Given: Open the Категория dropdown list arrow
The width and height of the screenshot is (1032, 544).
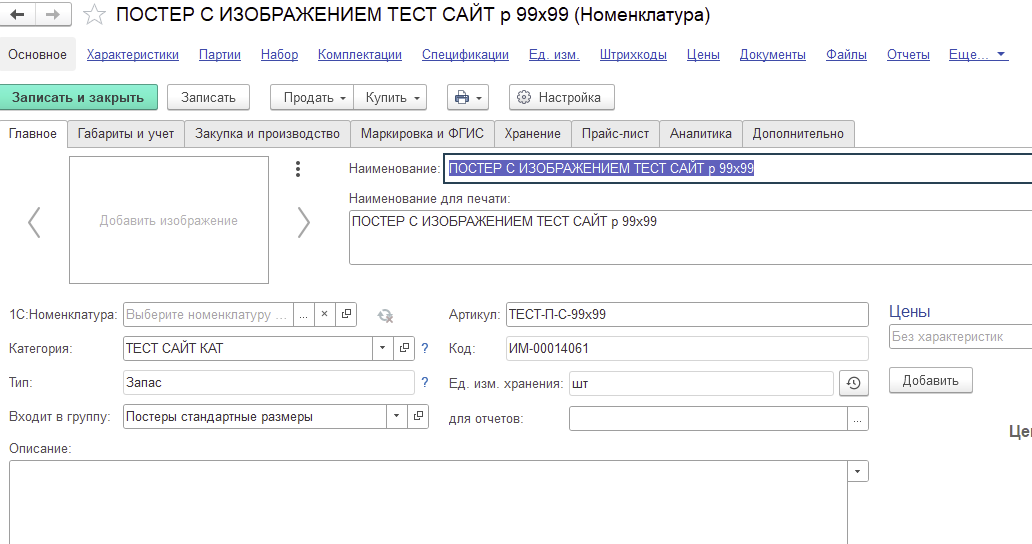Looking at the screenshot, I should pos(383,349).
